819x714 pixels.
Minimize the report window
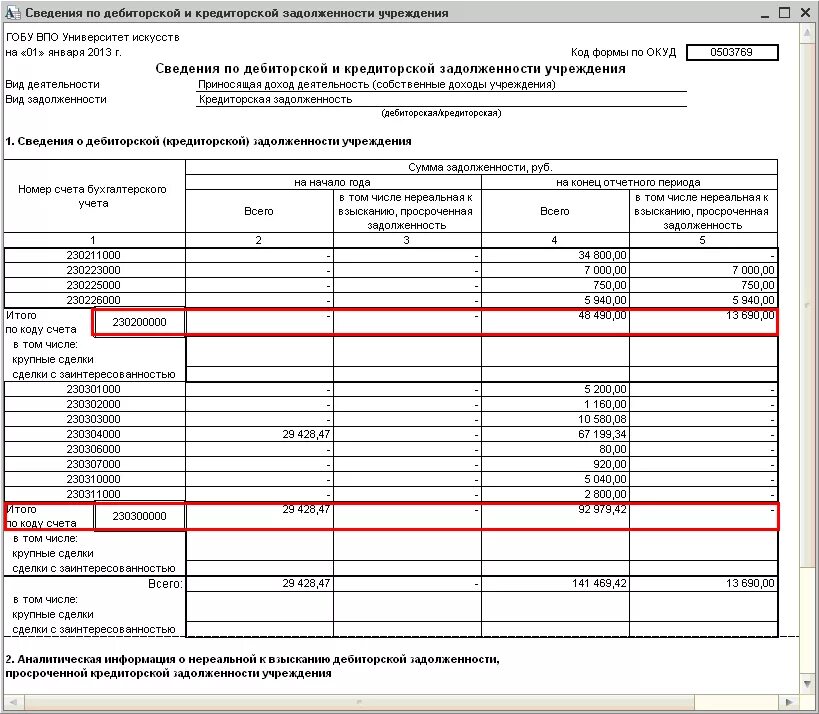click(x=765, y=13)
